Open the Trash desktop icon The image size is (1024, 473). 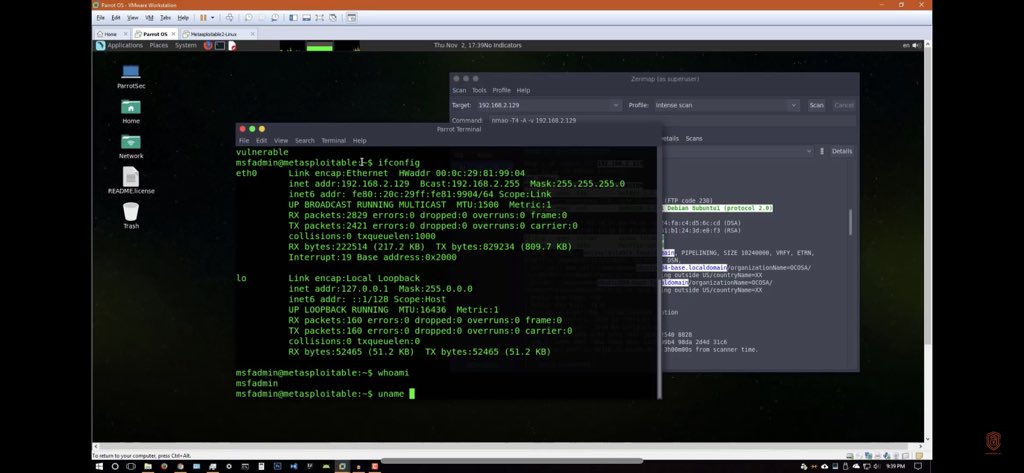click(x=131, y=216)
